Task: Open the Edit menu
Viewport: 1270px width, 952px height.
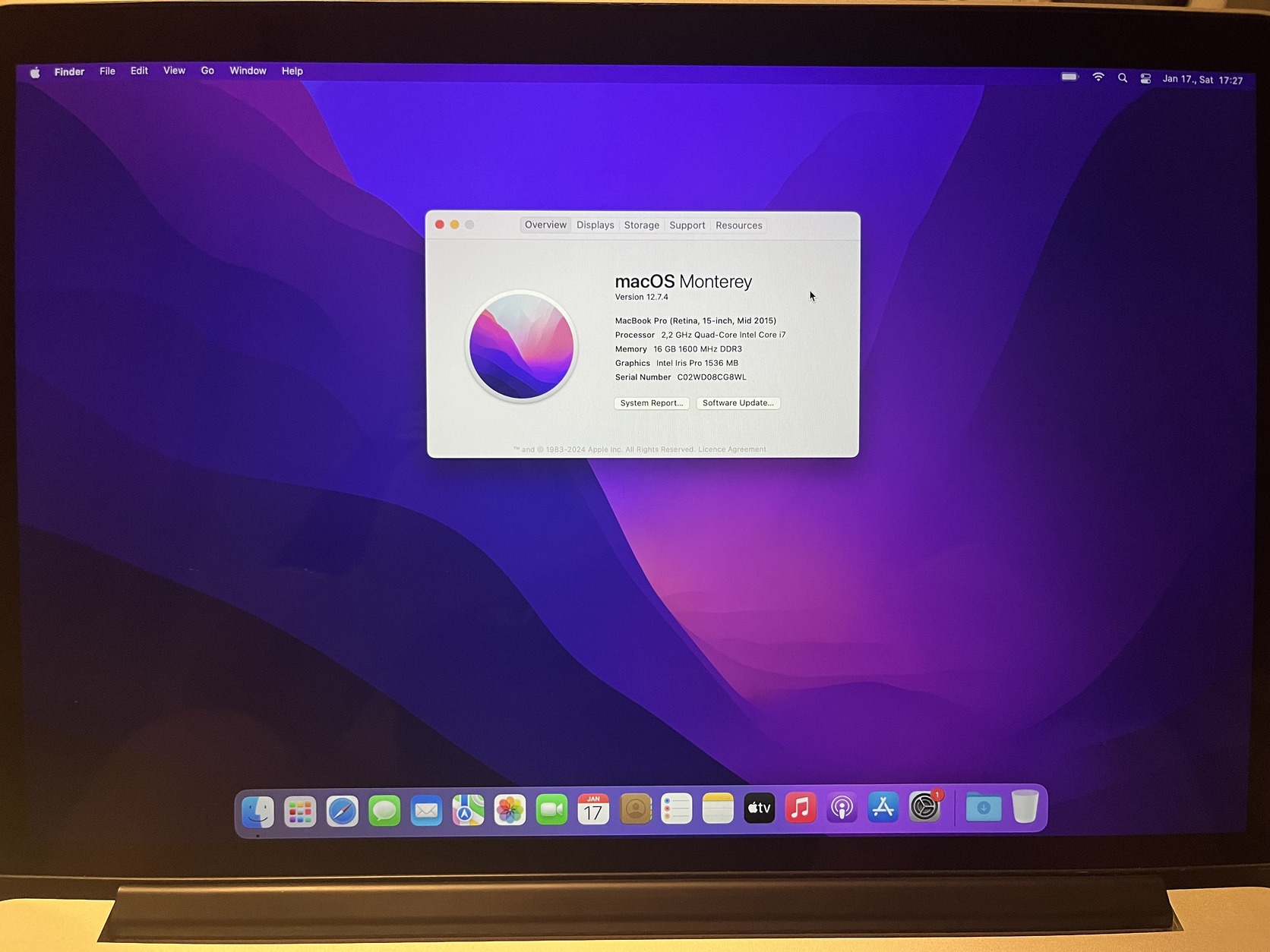Action: coord(139,71)
